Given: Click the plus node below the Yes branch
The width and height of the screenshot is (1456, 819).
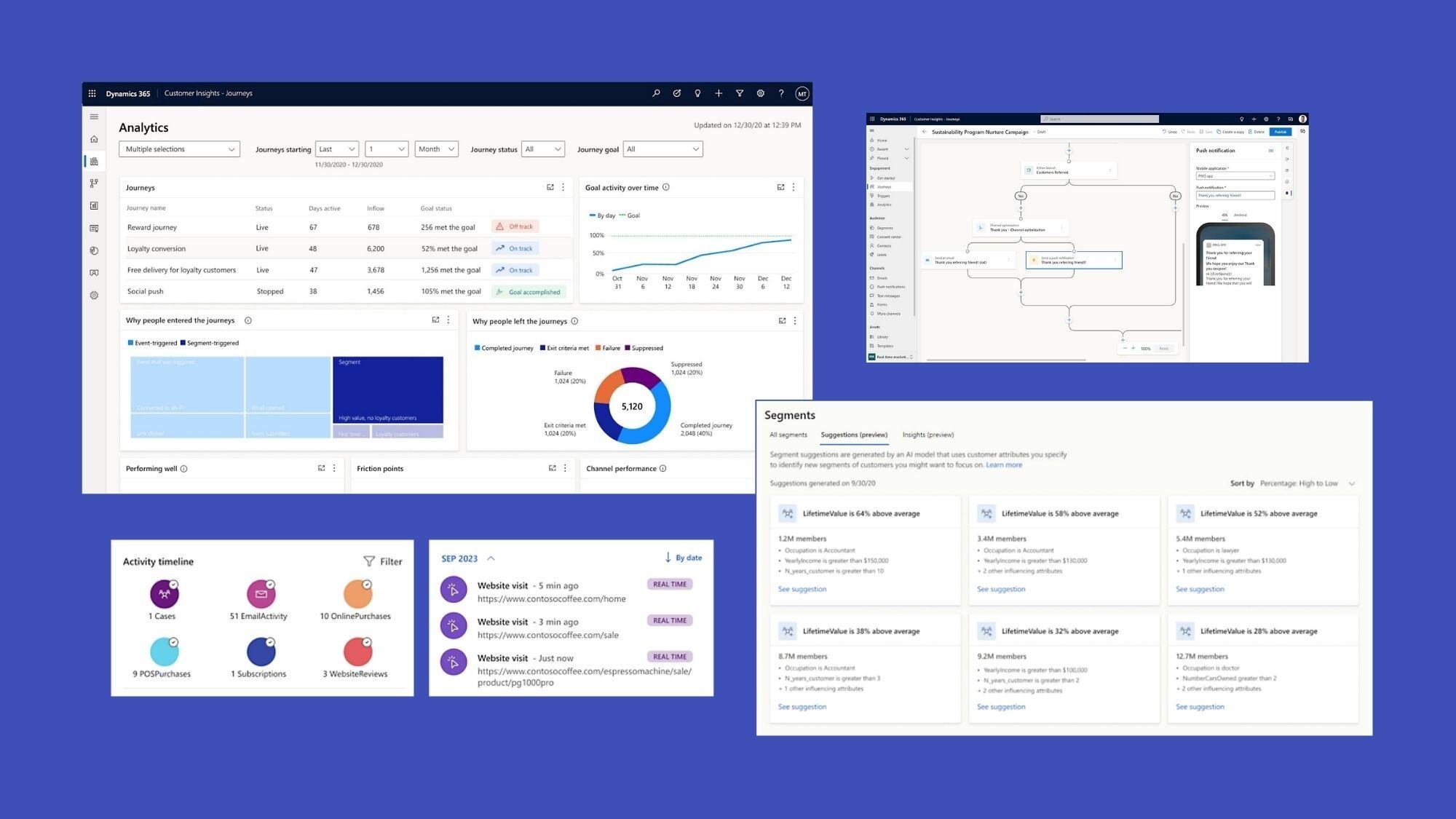Looking at the screenshot, I should tap(1021, 208).
